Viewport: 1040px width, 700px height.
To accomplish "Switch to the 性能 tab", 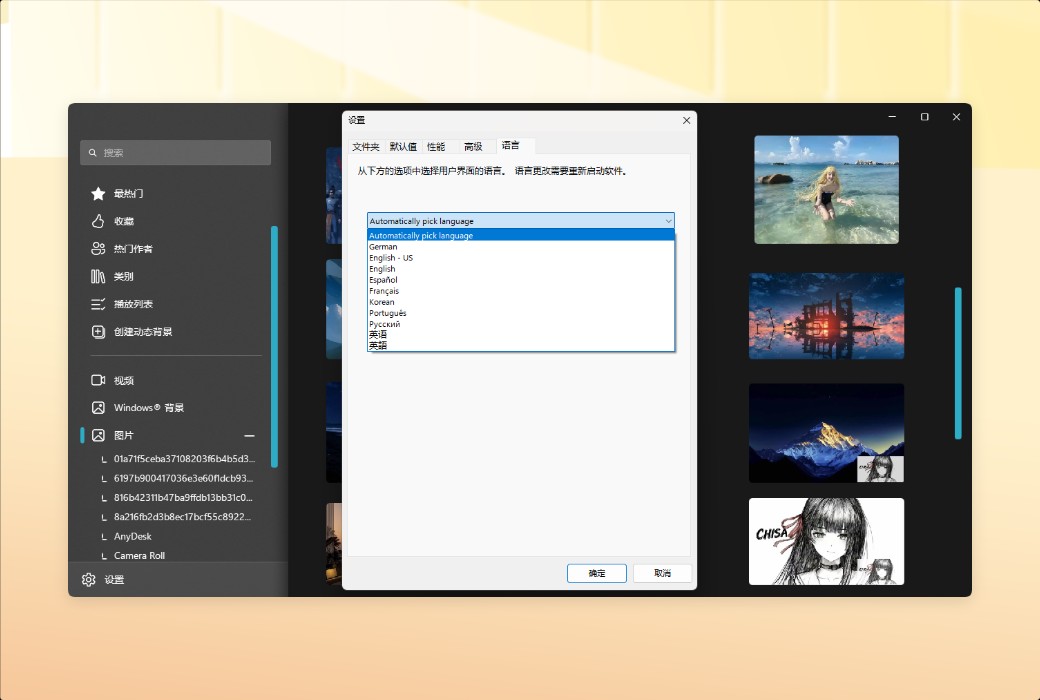I will pos(435,146).
